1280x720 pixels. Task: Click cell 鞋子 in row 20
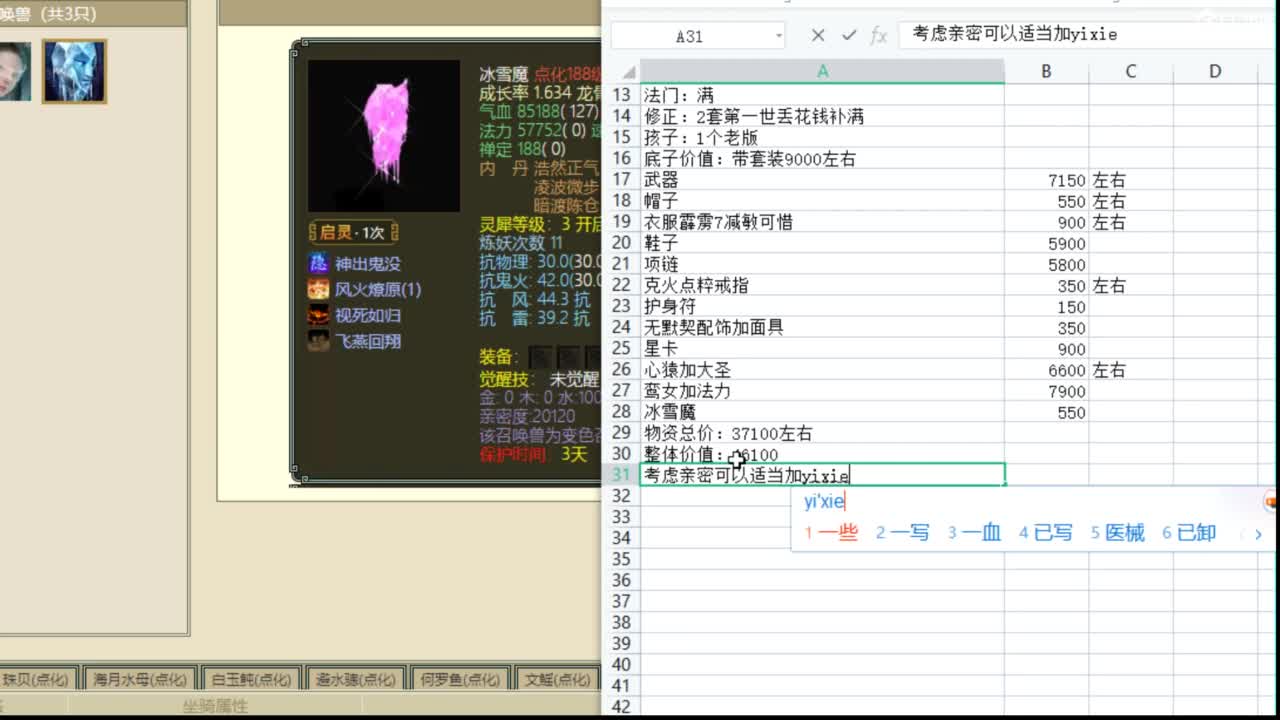tap(822, 243)
